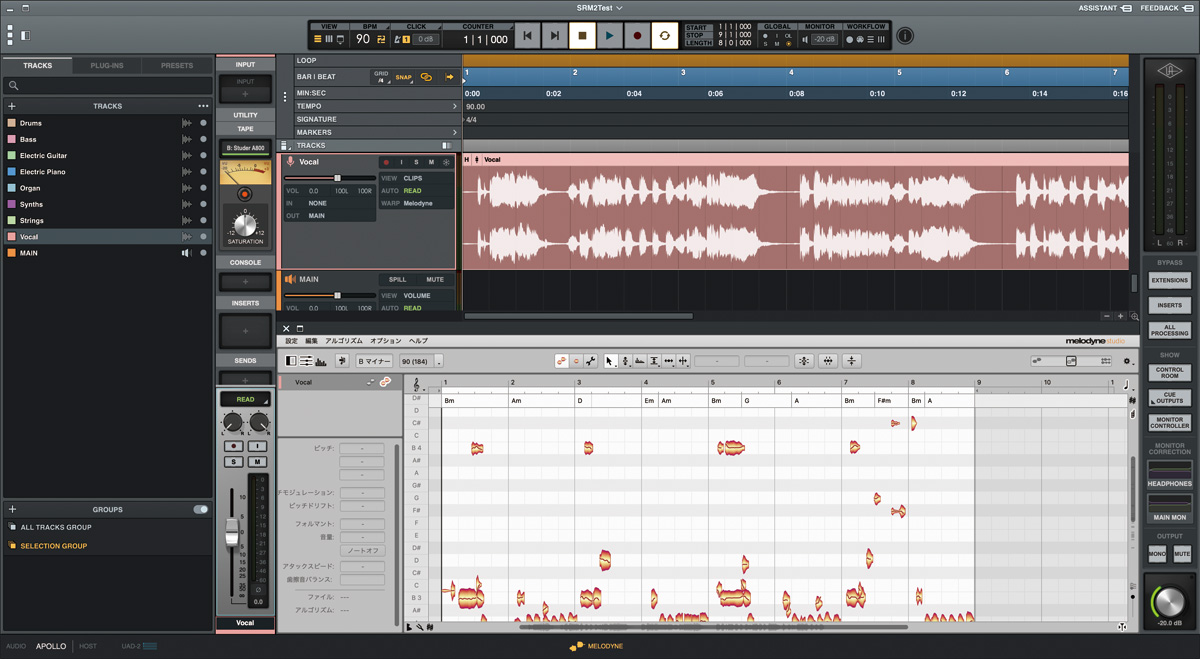This screenshot has height=659, width=1200.
Task: Open Melodyne 設定 menu
Action: pos(292,341)
